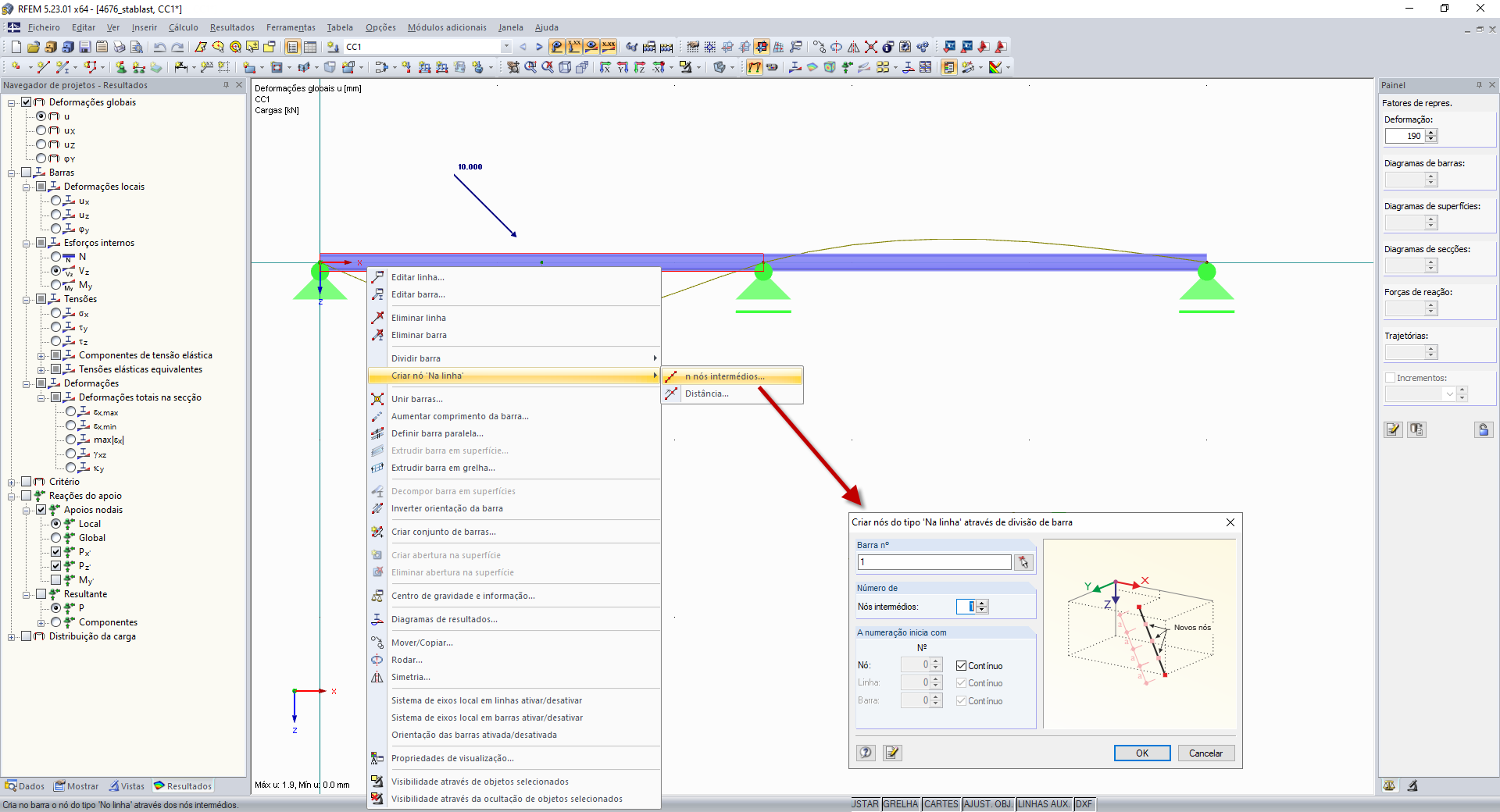The height and width of the screenshot is (812, 1500).
Task: Click the help icon in the dialog
Action: point(866,753)
